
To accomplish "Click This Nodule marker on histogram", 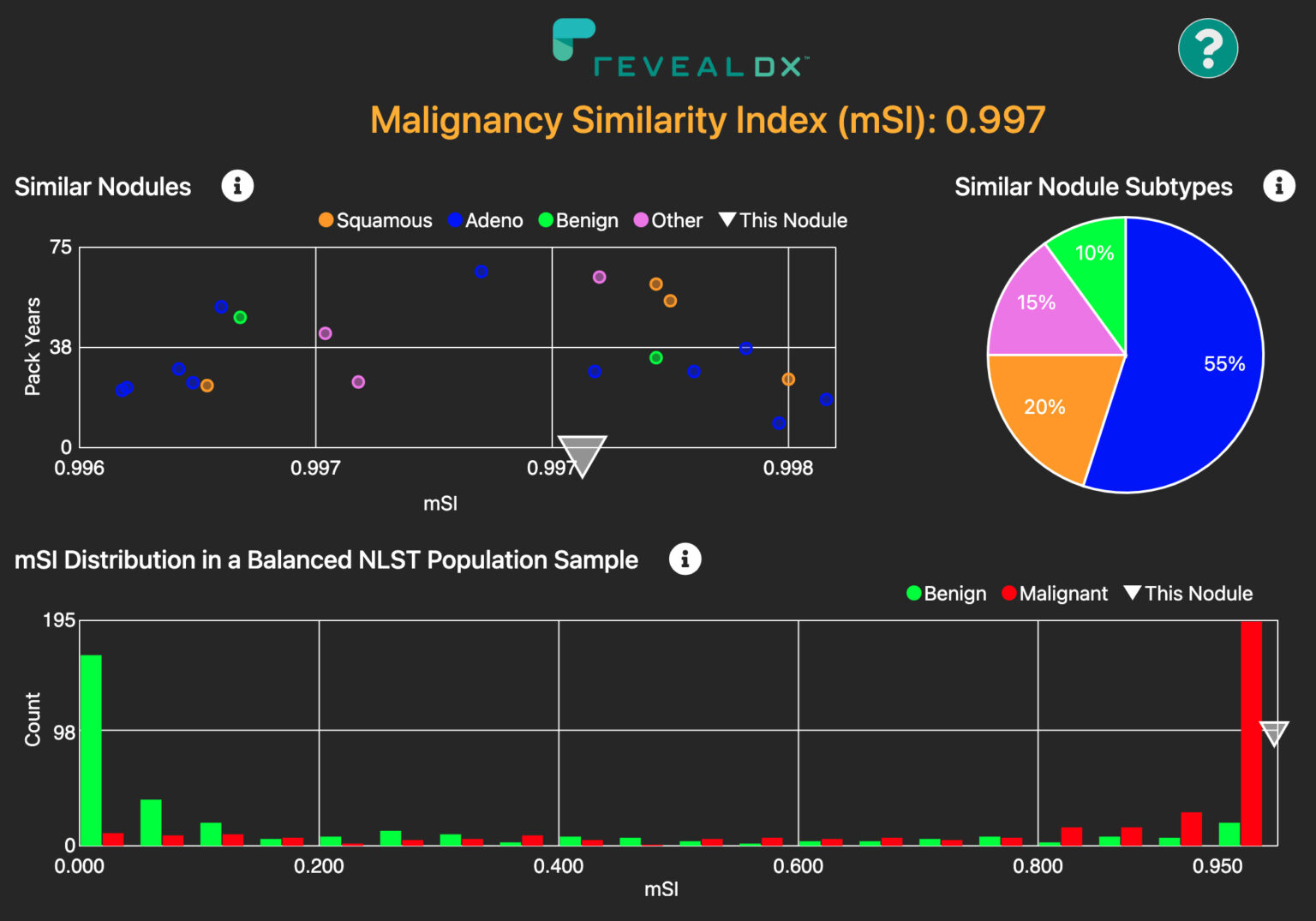I will point(1273,733).
